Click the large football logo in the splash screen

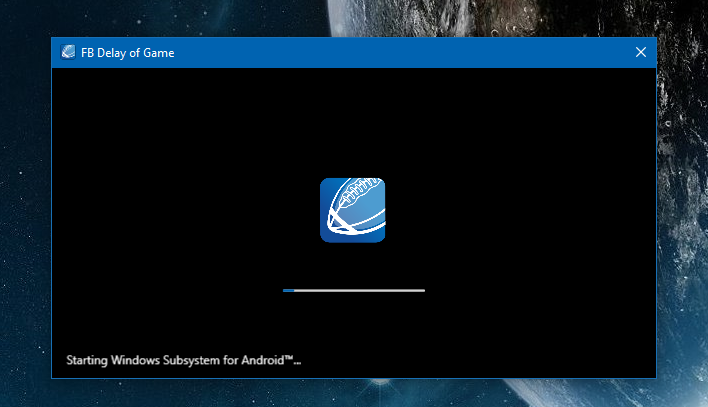point(353,210)
